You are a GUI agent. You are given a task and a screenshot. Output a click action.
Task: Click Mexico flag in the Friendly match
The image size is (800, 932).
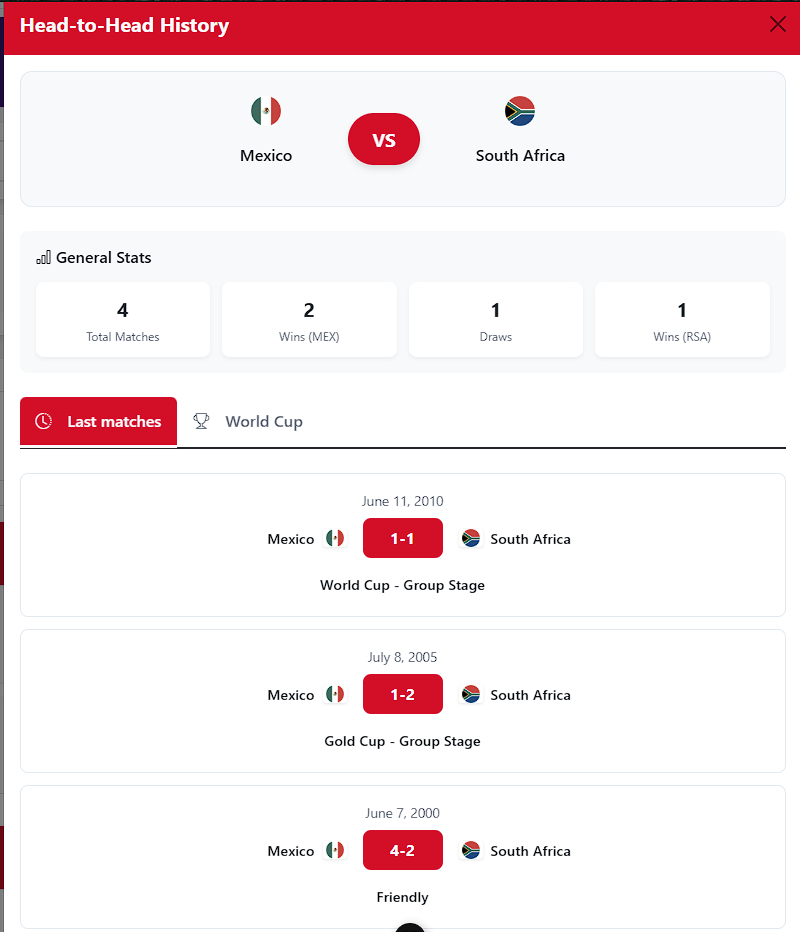(x=335, y=851)
